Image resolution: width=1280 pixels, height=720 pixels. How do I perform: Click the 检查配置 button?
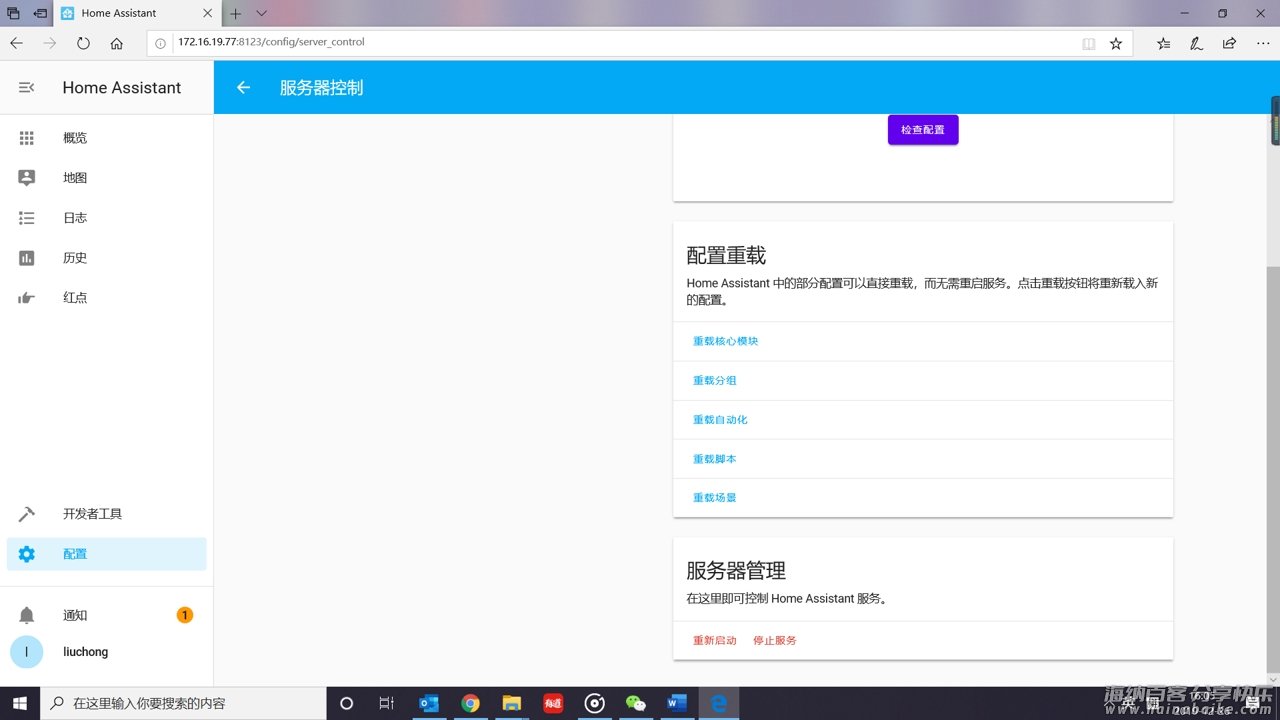click(923, 130)
